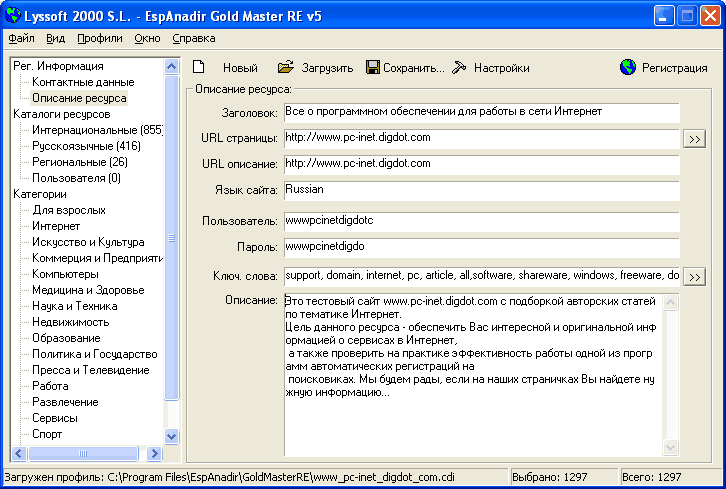
Task: Click the Загрузить toolbar label
Action: (327, 68)
